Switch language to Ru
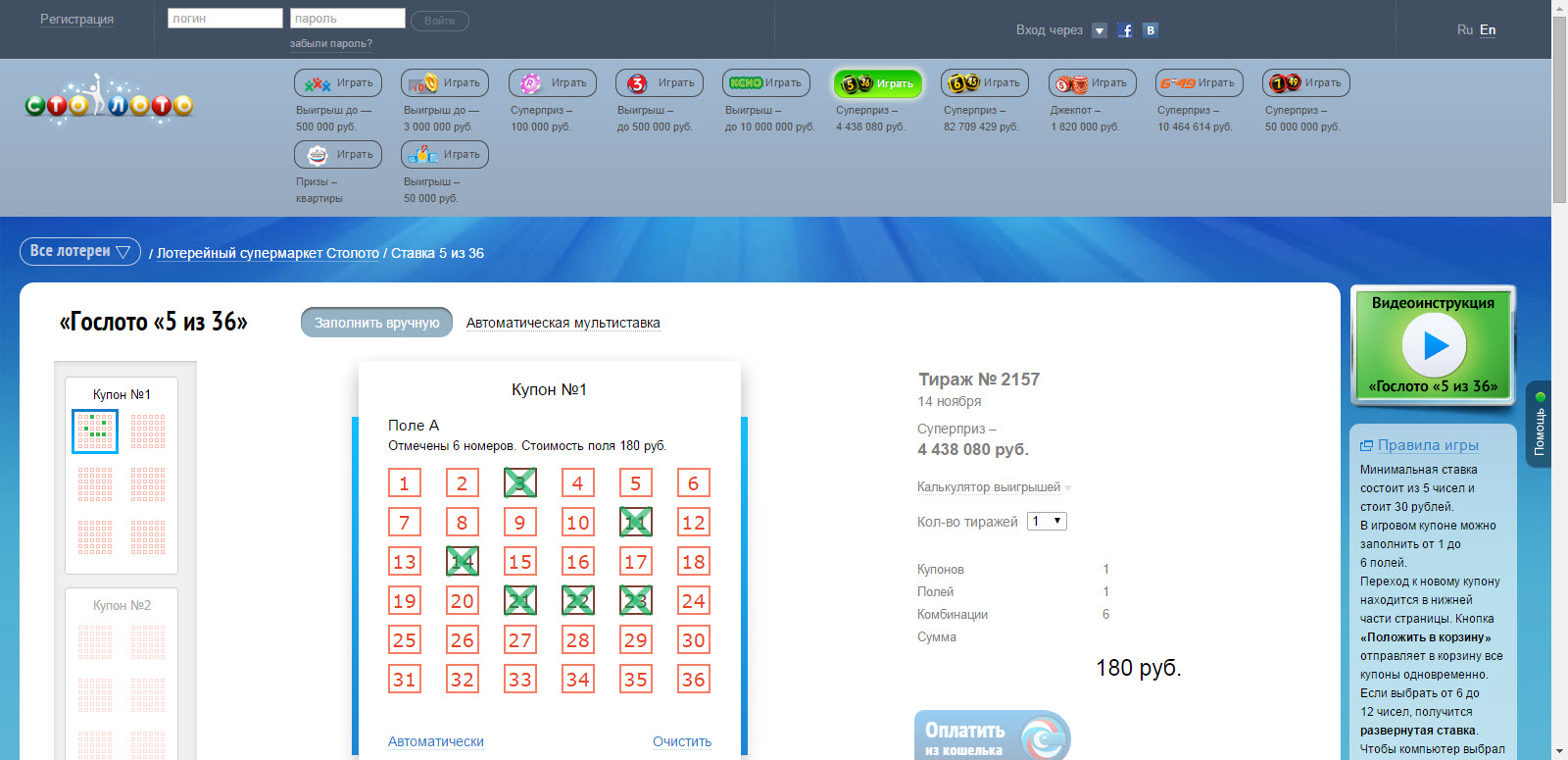Image resolution: width=1568 pixels, height=760 pixels. [x=1465, y=29]
